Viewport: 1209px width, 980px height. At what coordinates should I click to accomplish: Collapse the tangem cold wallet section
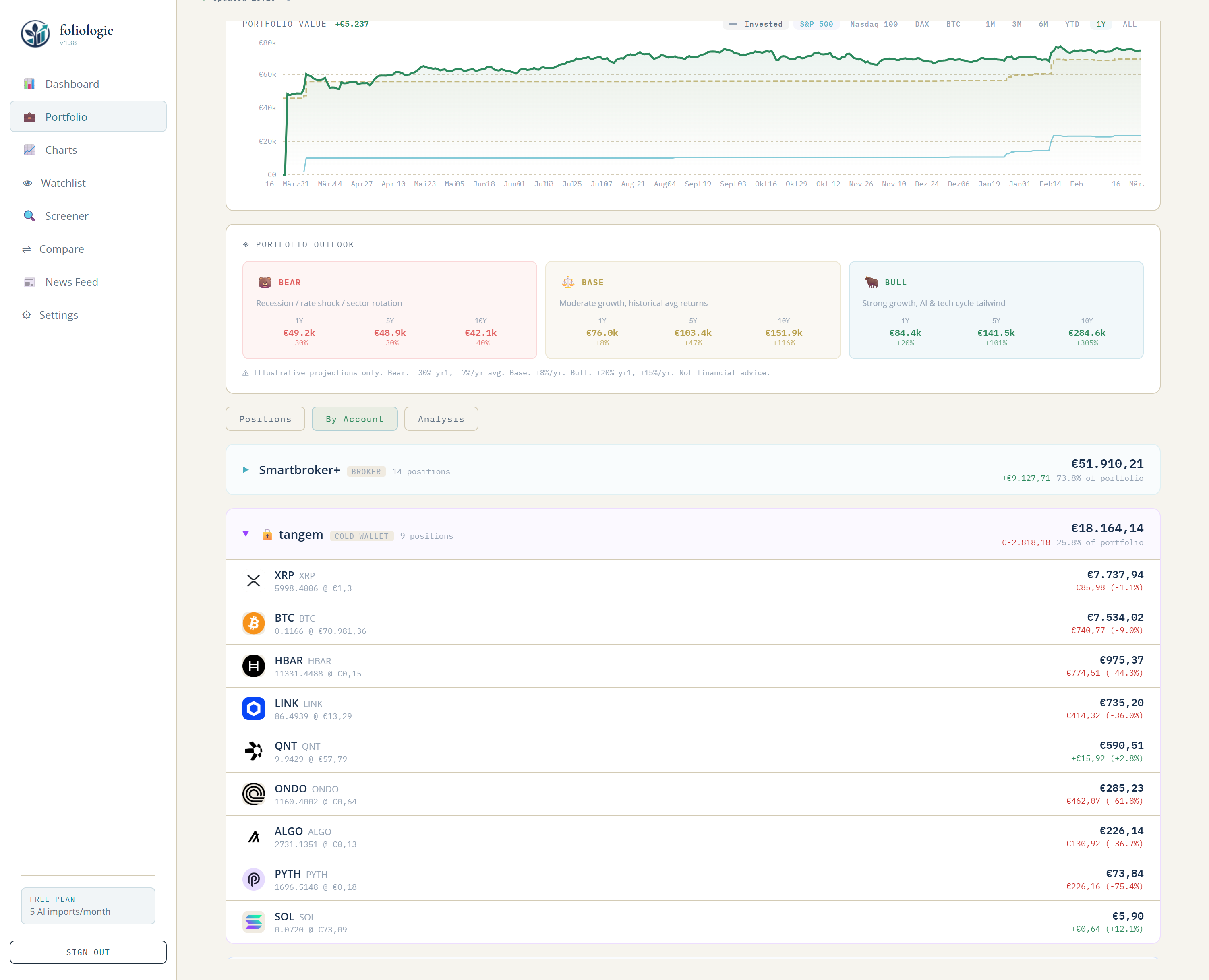[246, 534]
